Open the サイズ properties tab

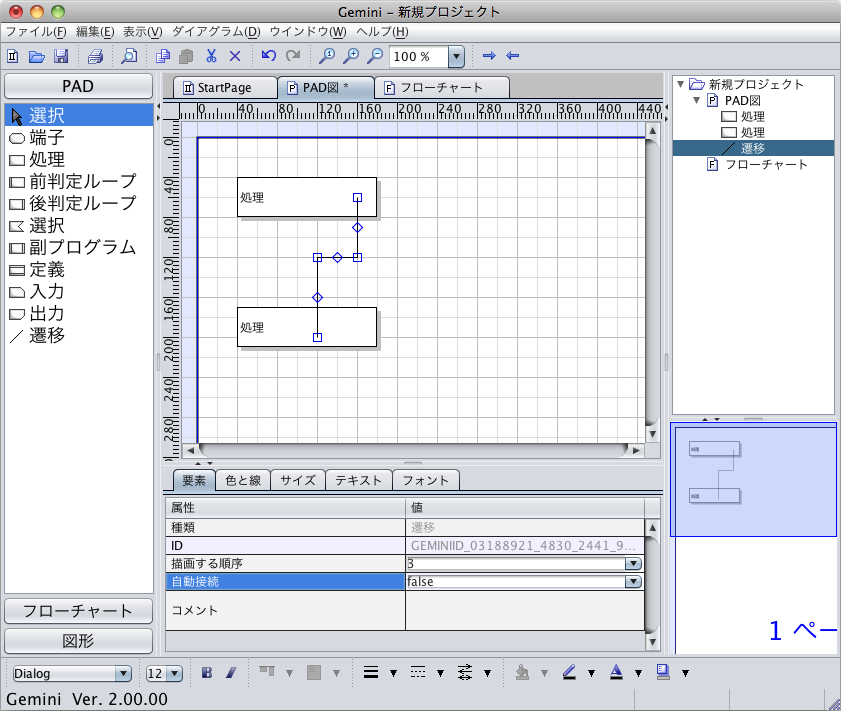(298, 480)
